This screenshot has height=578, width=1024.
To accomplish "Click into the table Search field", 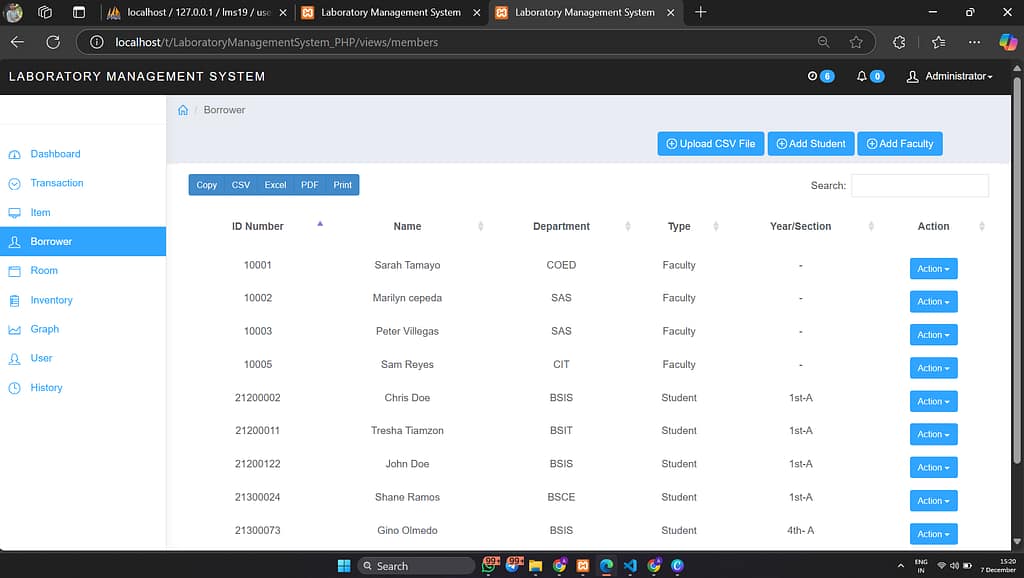I will pos(919,186).
